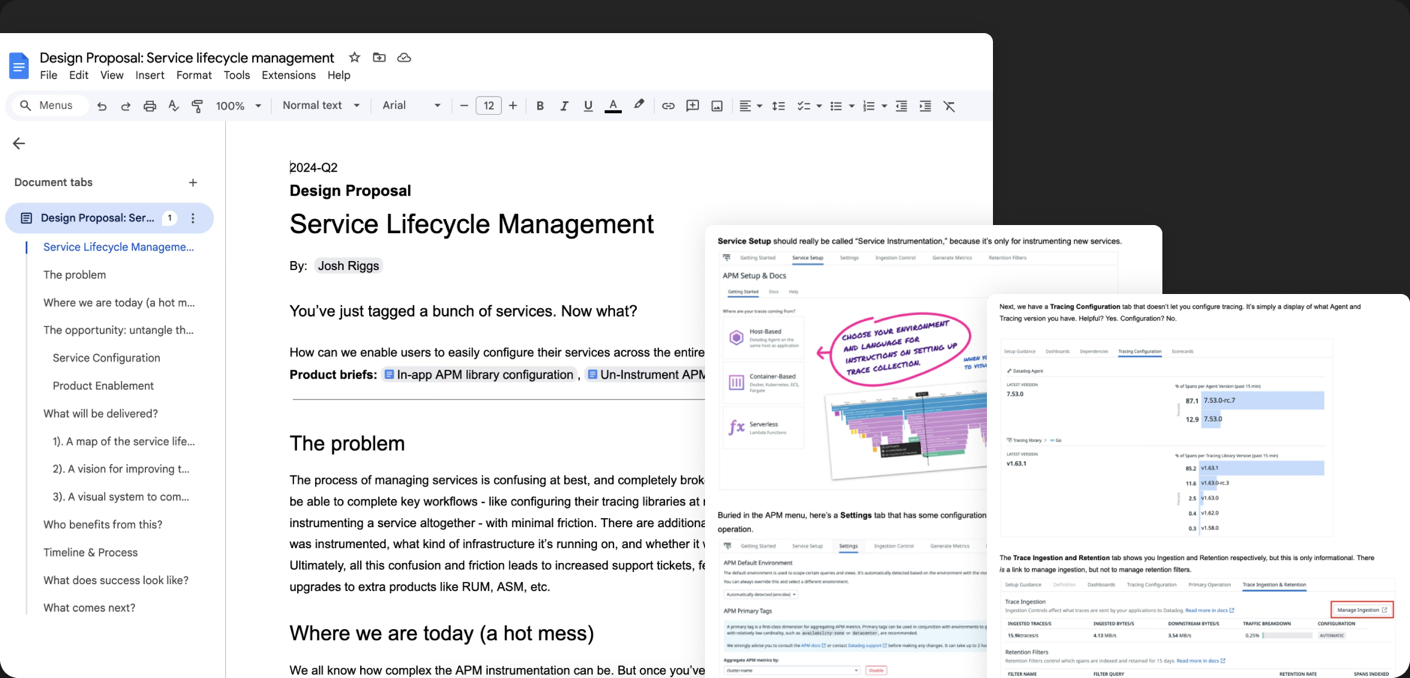Redo the last action
Screen dimensions: 1410x678
point(126,106)
